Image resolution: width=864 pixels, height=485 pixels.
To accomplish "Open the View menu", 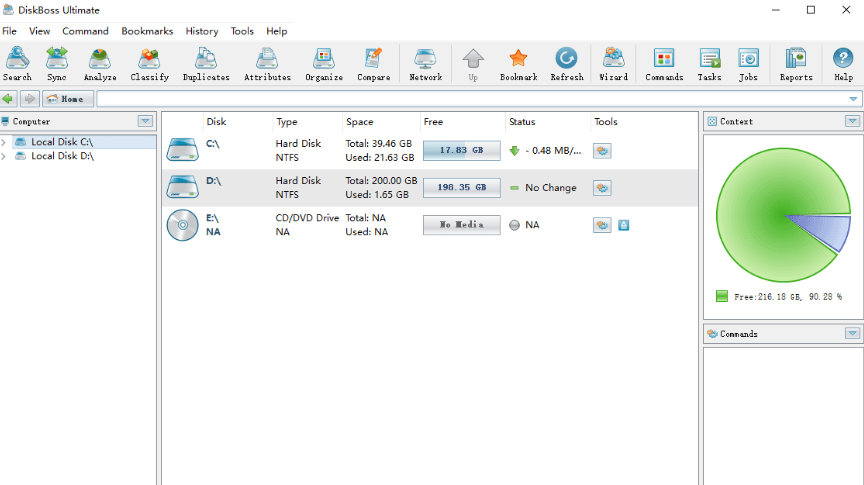I will click(39, 31).
